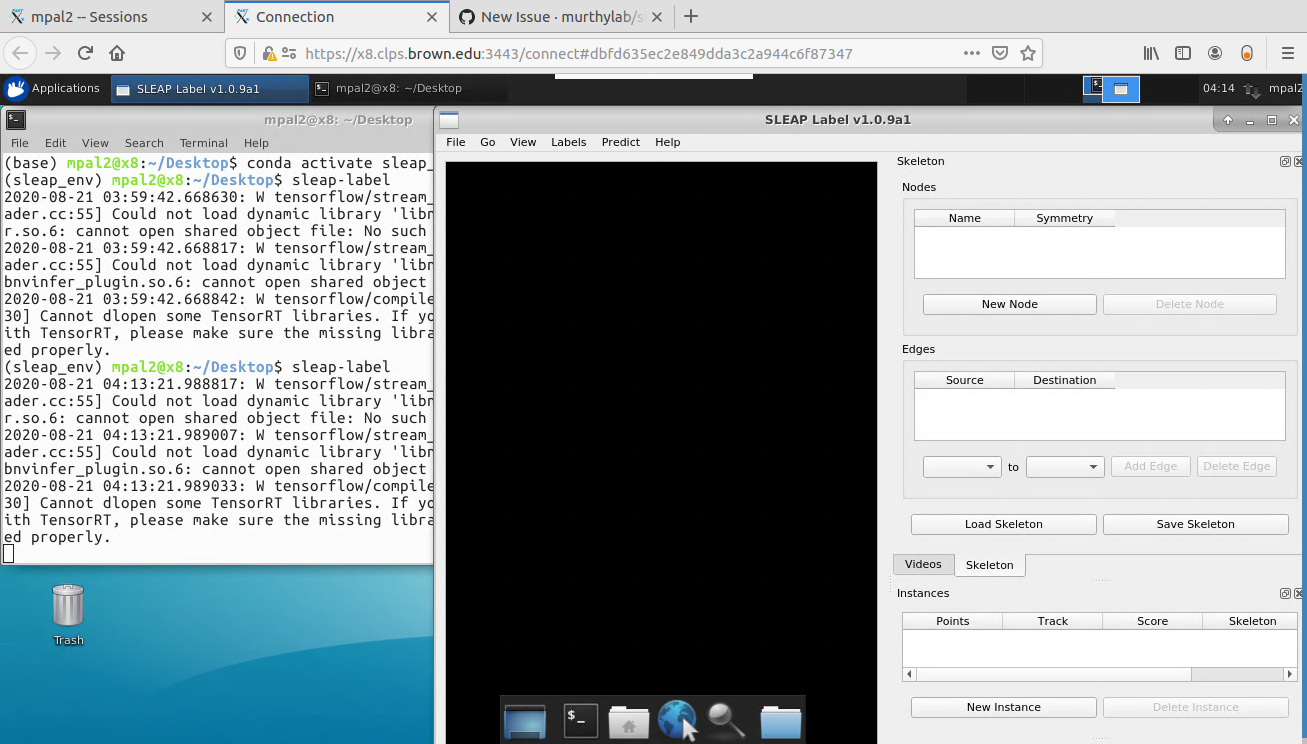This screenshot has width=1307, height=744.
Task: Open SLEAP Help menu
Action: (x=668, y=142)
